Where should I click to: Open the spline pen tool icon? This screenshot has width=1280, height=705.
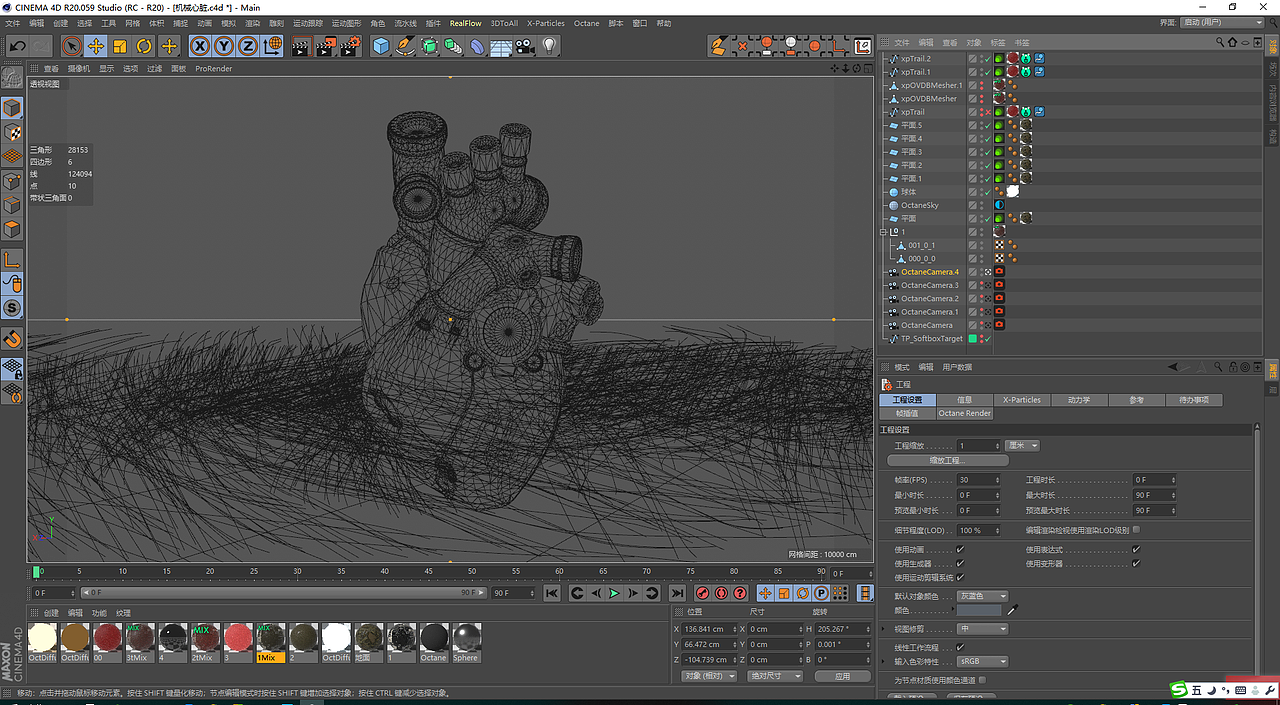point(405,46)
